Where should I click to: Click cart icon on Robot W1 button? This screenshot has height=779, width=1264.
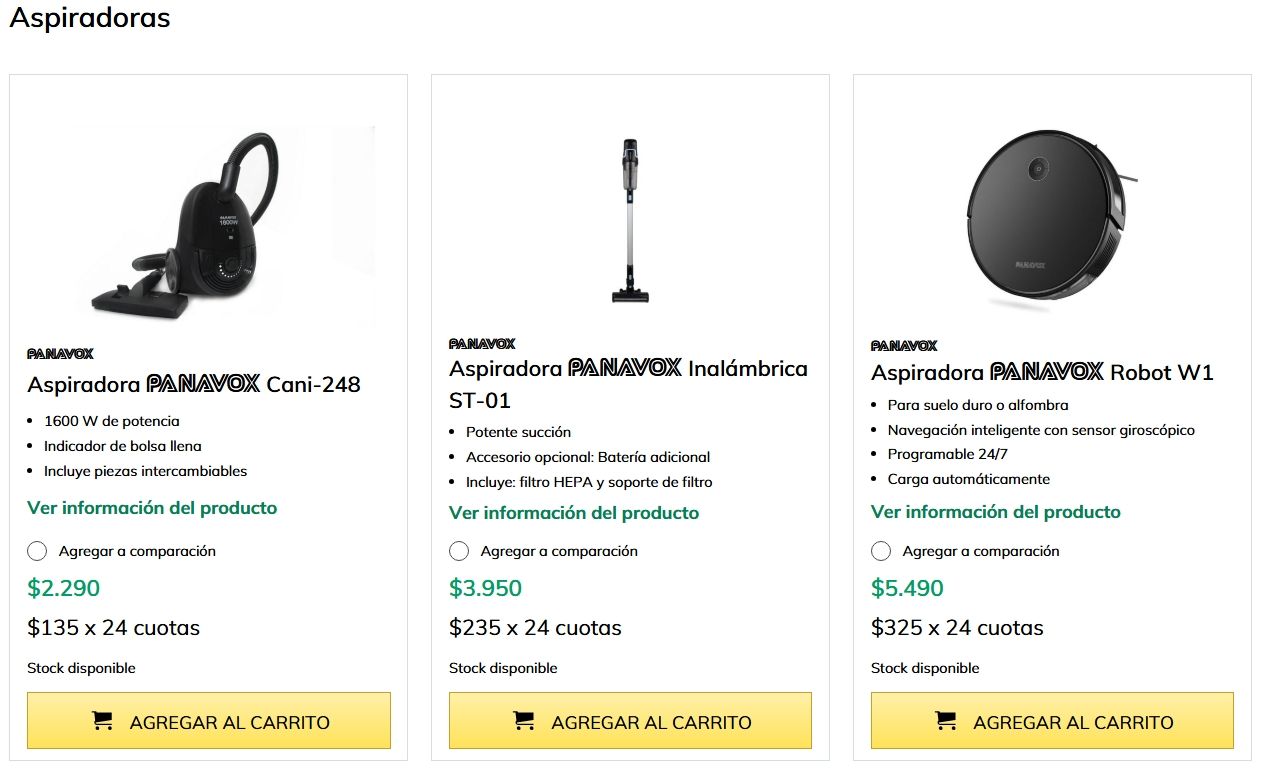coord(946,721)
